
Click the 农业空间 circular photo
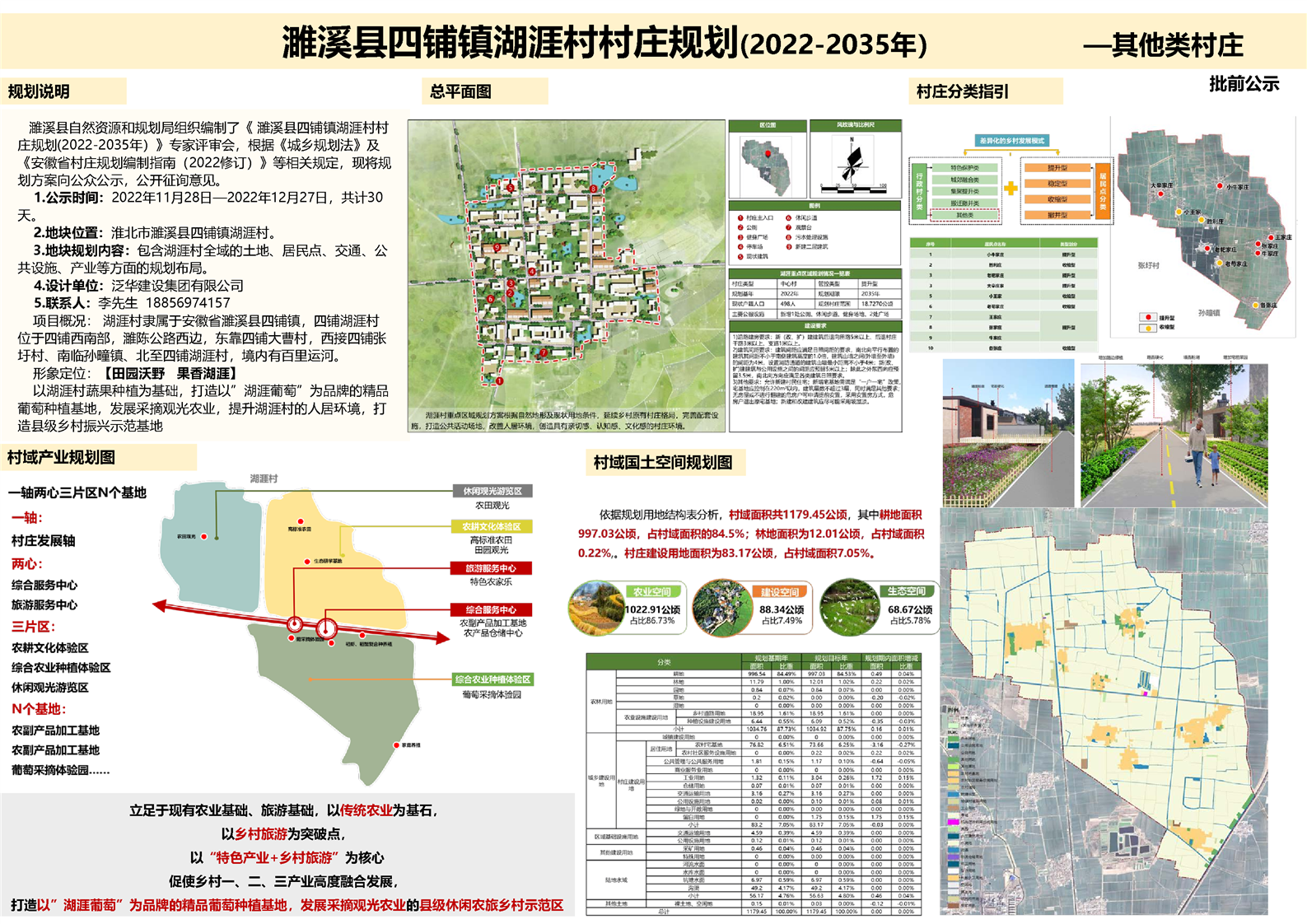(595, 609)
